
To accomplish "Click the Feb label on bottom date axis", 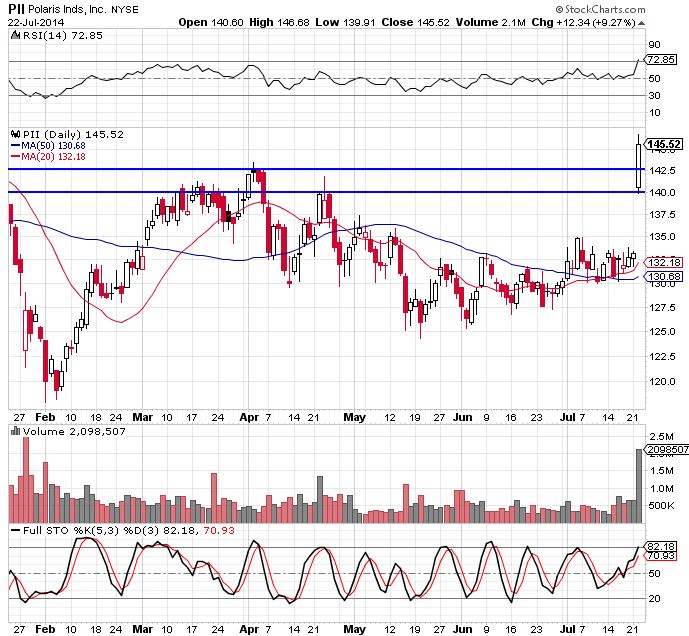I will click(45, 629).
